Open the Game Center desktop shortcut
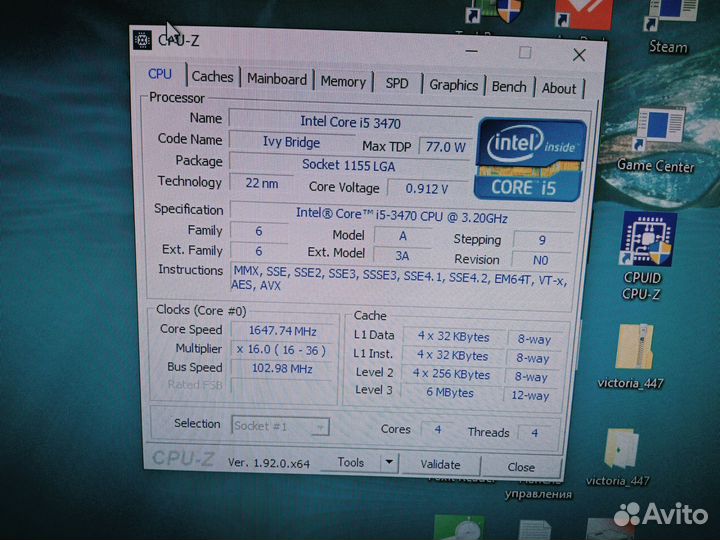This screenshot has height=540, width=720. [x=656, y=142]
